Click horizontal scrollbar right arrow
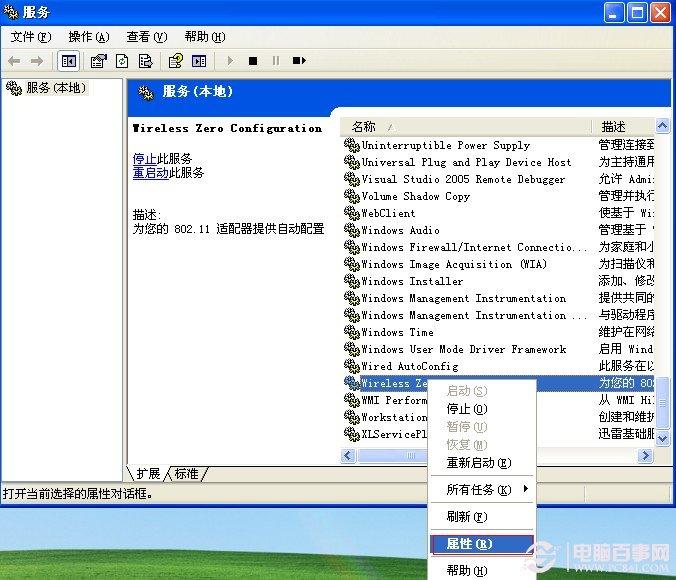Viewport: 676px width, 580px height. point(645,455)
